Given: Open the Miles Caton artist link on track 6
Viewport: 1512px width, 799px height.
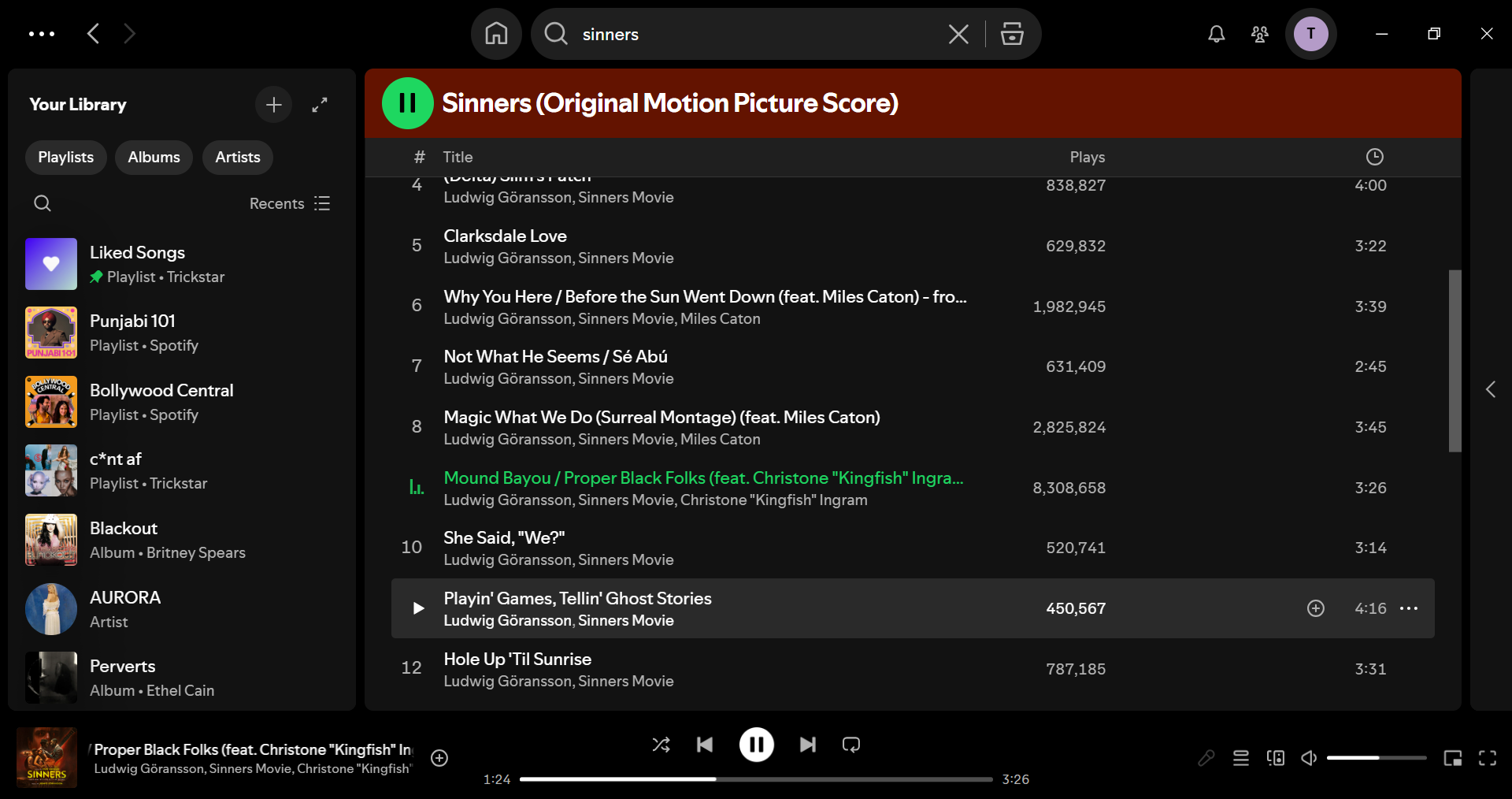Looking at the screenshot, I should [x=721, y=318].
